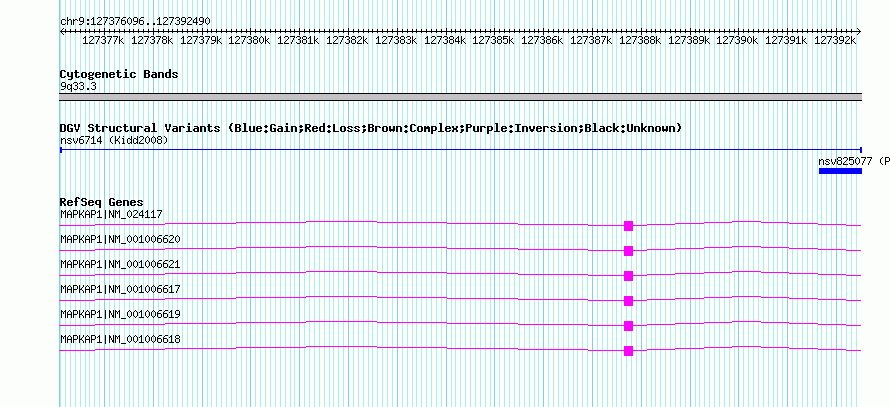Click the 127384k ruler tick label
The image size is (890, 407).
[445, 40]
